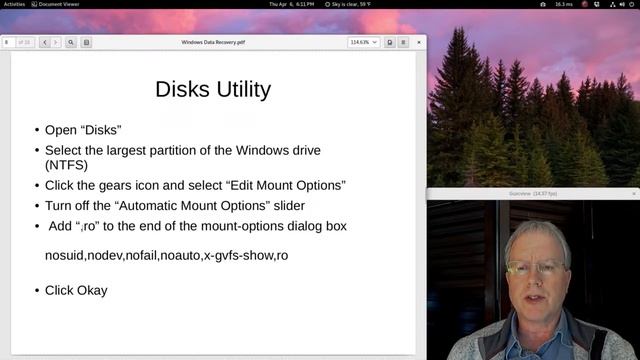The image size is (640, 360).
Task: Open the Activities overview
Action: click(14, 4)
